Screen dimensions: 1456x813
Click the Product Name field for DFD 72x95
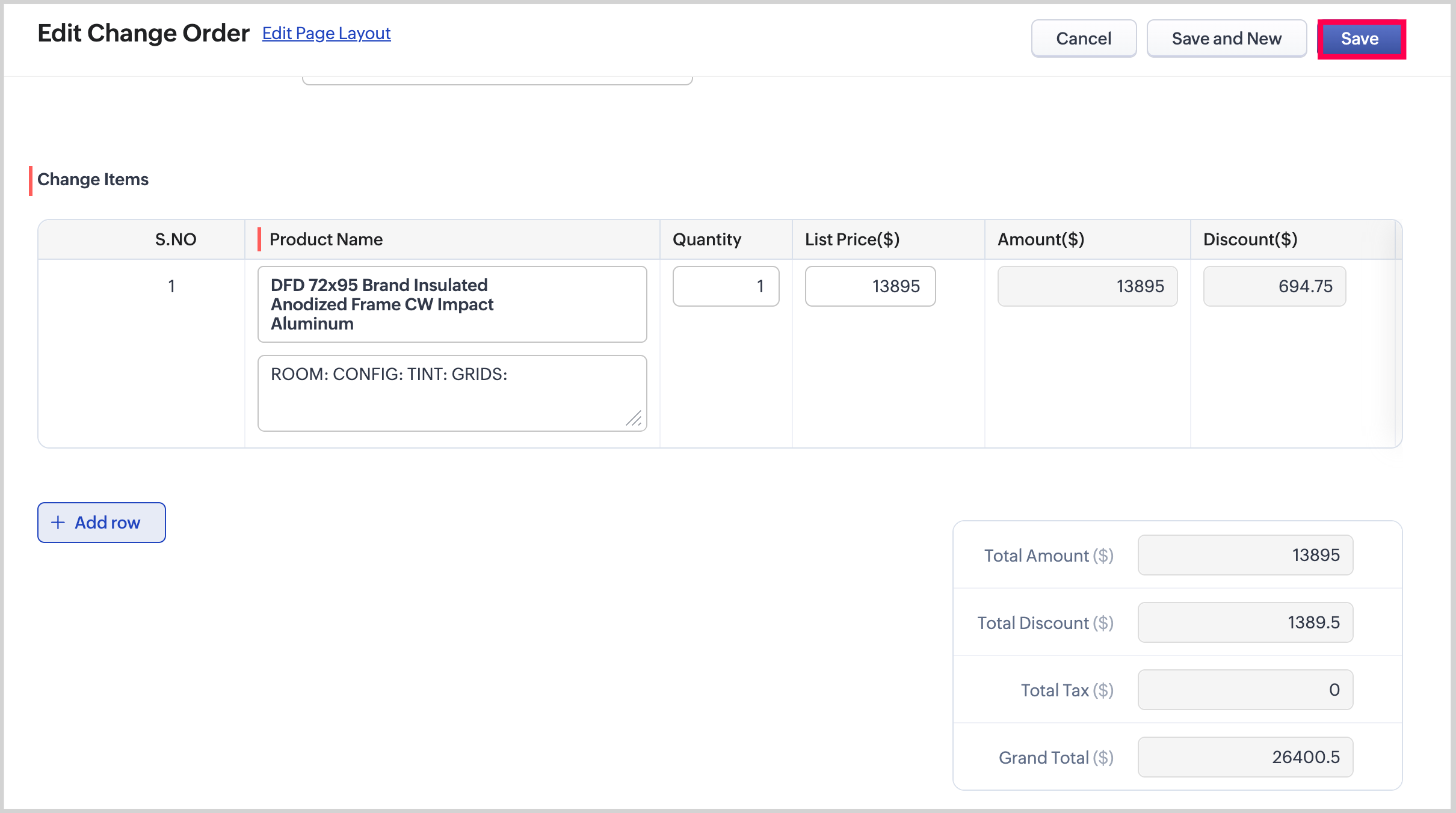(x=452, y=304)
